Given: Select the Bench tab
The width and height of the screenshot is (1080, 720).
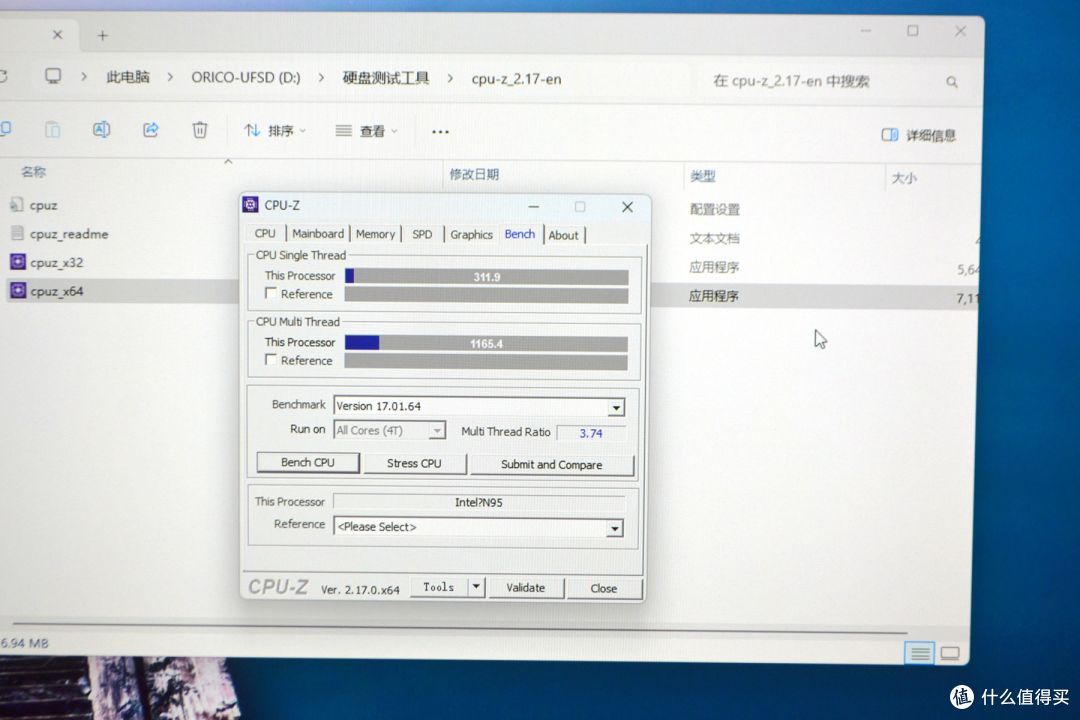Looking at the screenshot, I should pyautogui.click(x=519, y=234).
